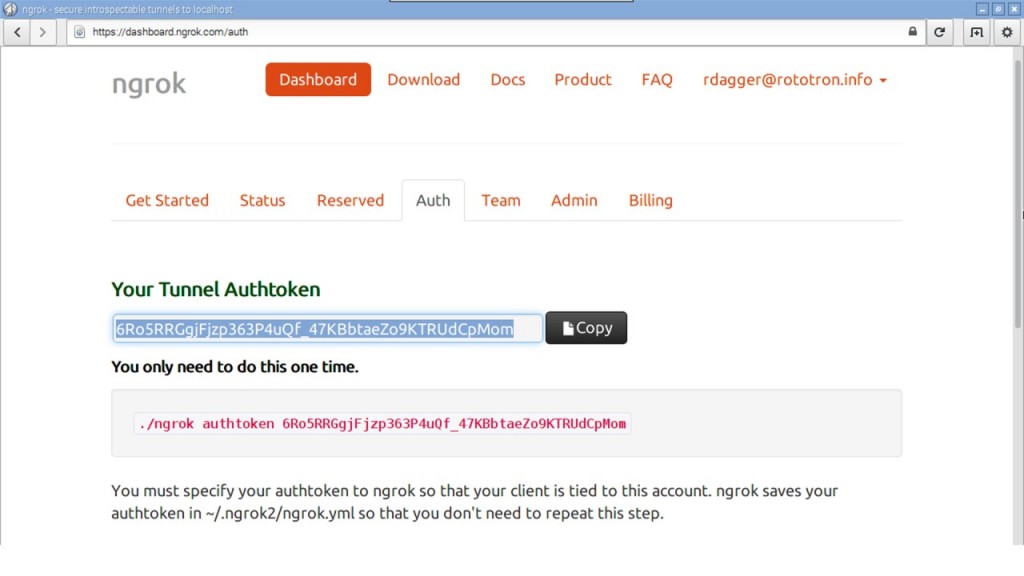Open the Docs link in header
Image resolution: width=1024 pixels, height=576 pixels.
click(x=507, y=80)
